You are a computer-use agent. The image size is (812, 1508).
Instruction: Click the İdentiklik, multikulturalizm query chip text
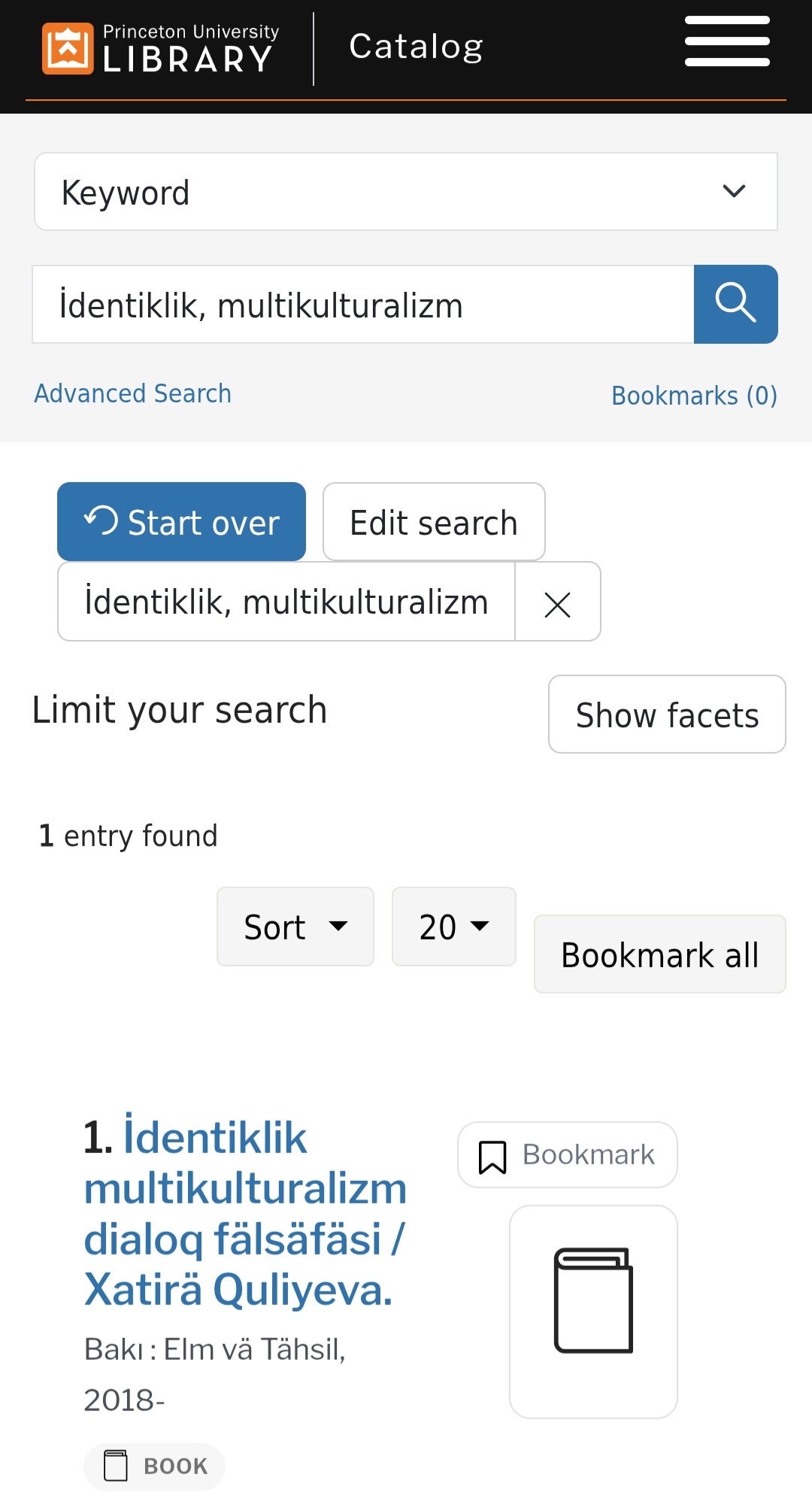tap(286, 602)
